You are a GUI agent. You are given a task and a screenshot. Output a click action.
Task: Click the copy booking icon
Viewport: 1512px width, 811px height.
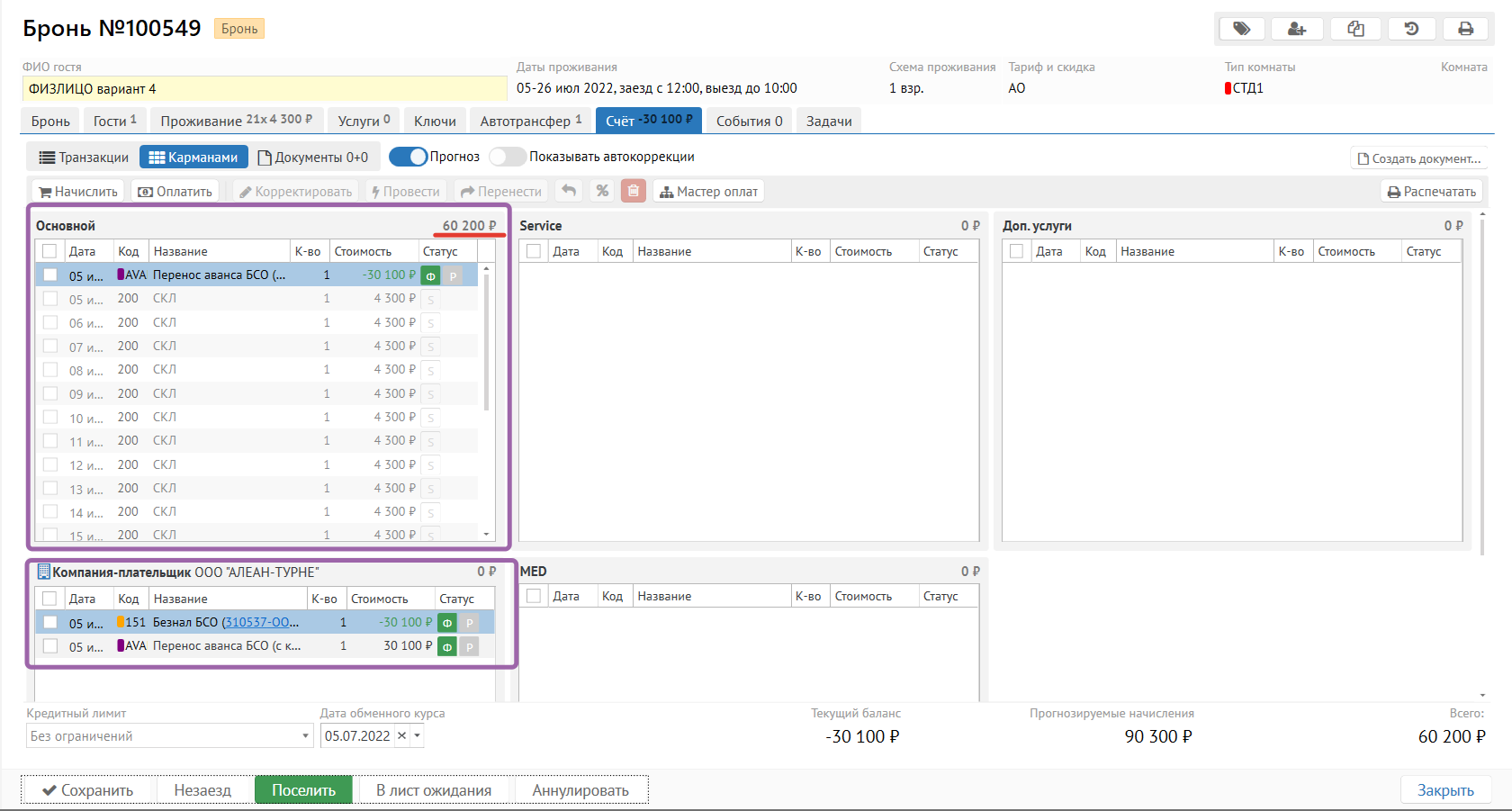[1355, 29]
